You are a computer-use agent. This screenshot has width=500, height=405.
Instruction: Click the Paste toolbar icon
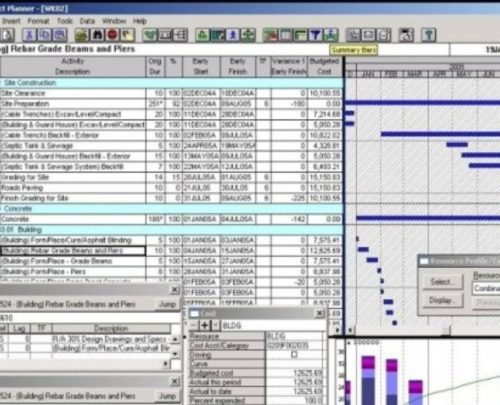(59, 35)
